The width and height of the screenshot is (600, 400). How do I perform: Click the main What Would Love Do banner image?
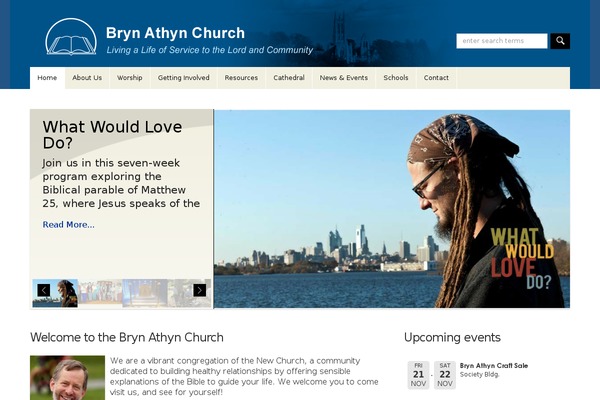(x=392, y=209)
